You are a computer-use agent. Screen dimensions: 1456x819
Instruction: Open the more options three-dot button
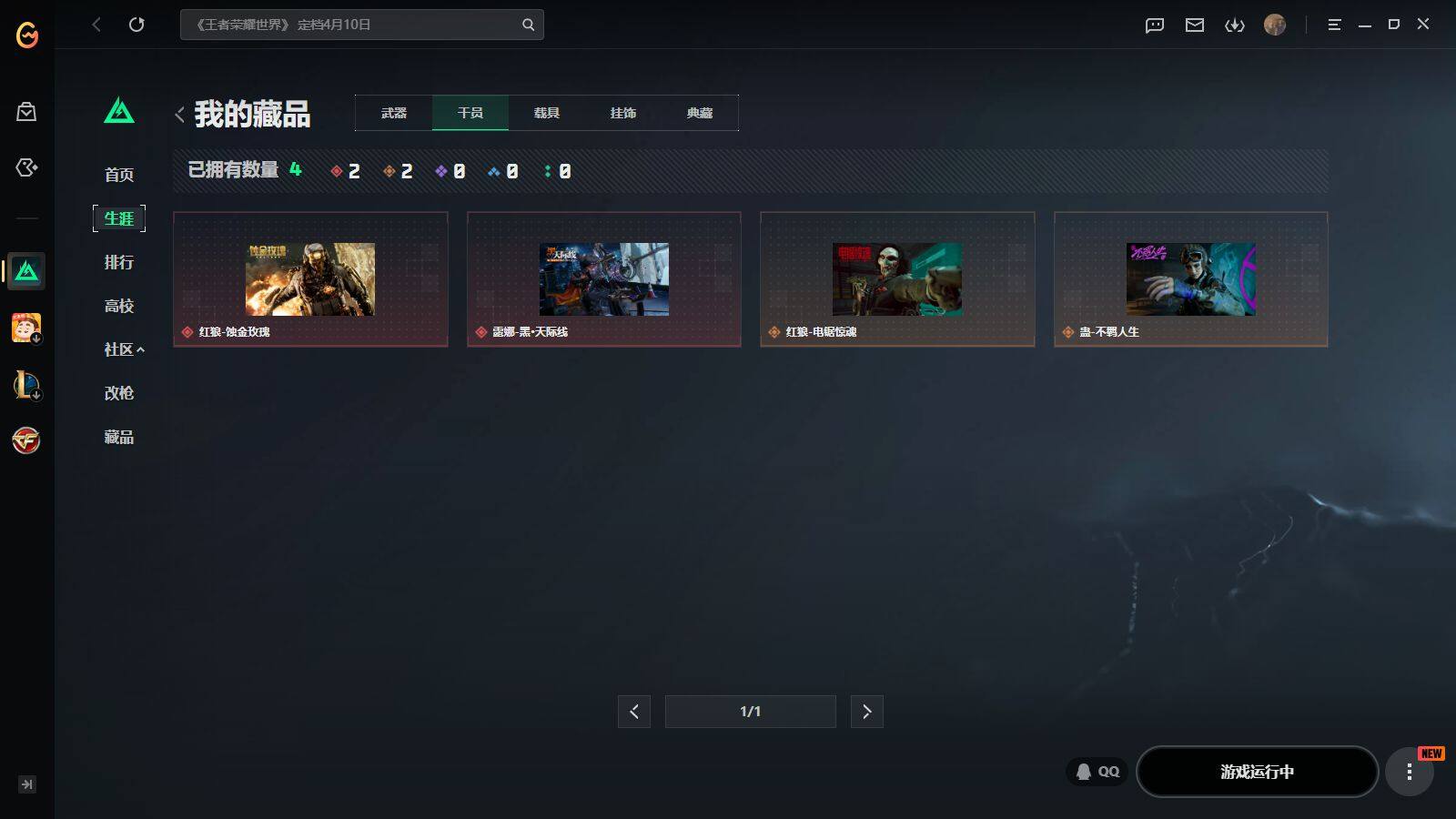[x=1410, y=772]
